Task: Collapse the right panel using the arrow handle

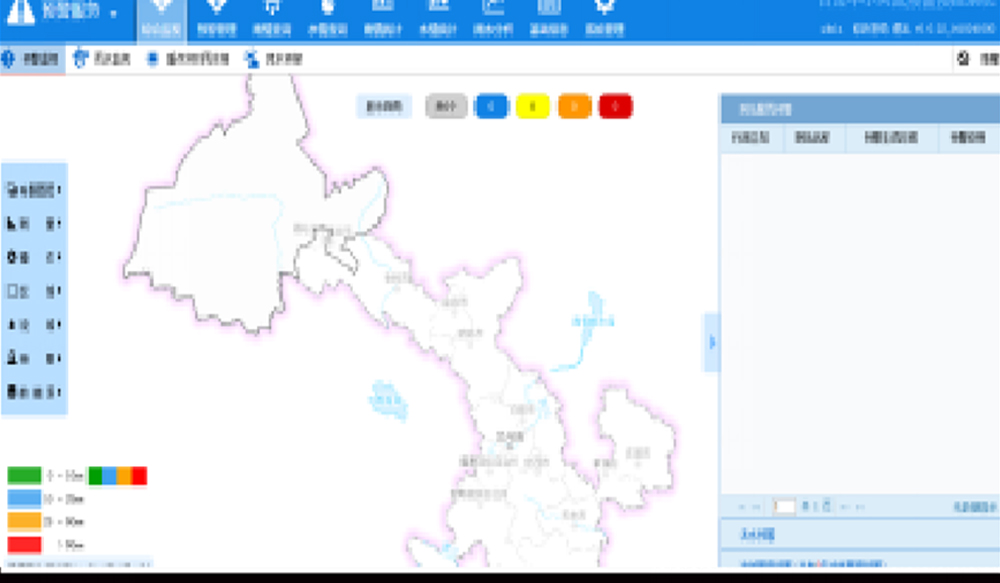Action: coord(712,343)
